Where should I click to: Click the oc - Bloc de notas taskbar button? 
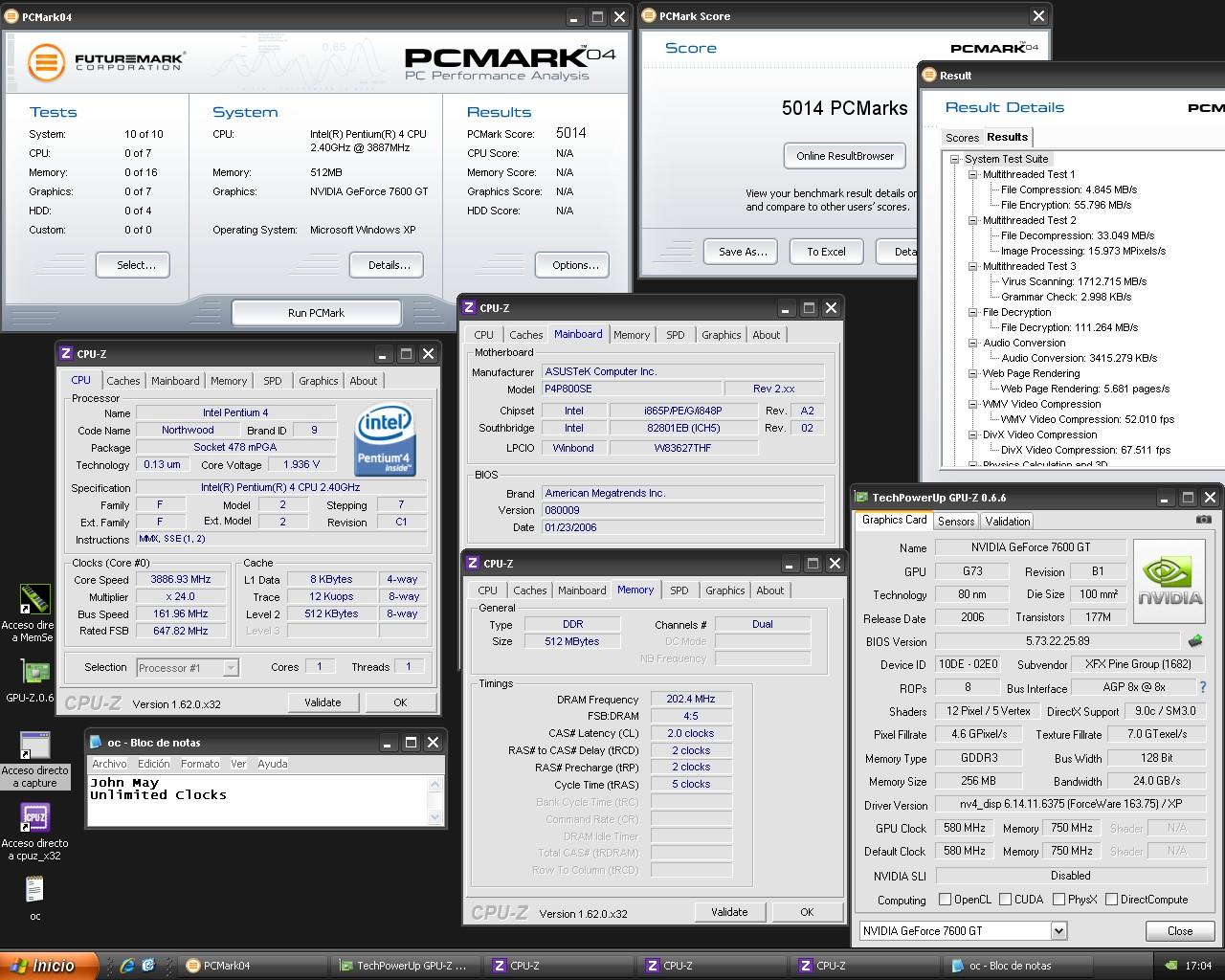[x=1015, y=966]
